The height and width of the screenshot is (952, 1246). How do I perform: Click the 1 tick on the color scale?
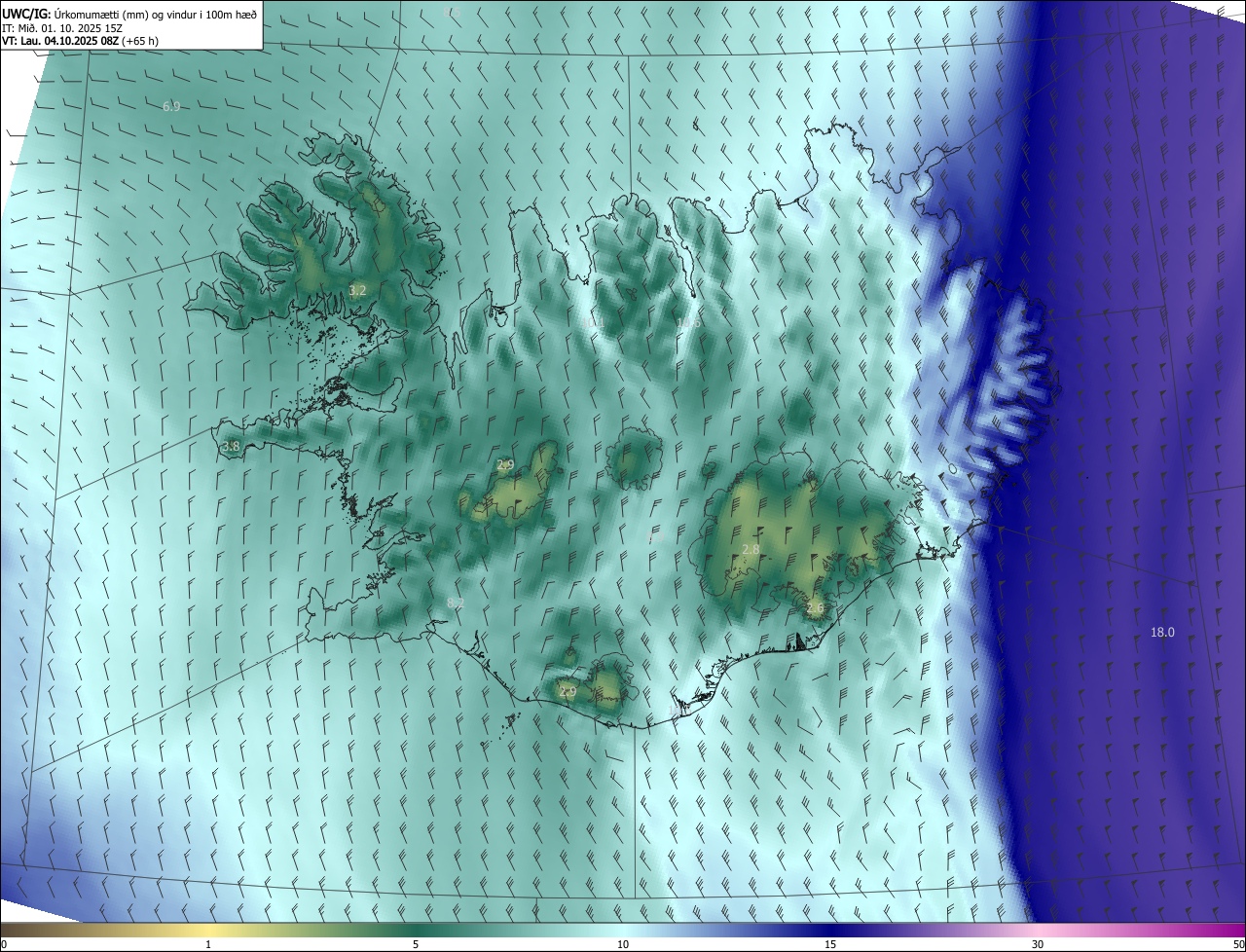tap(208, 944)
